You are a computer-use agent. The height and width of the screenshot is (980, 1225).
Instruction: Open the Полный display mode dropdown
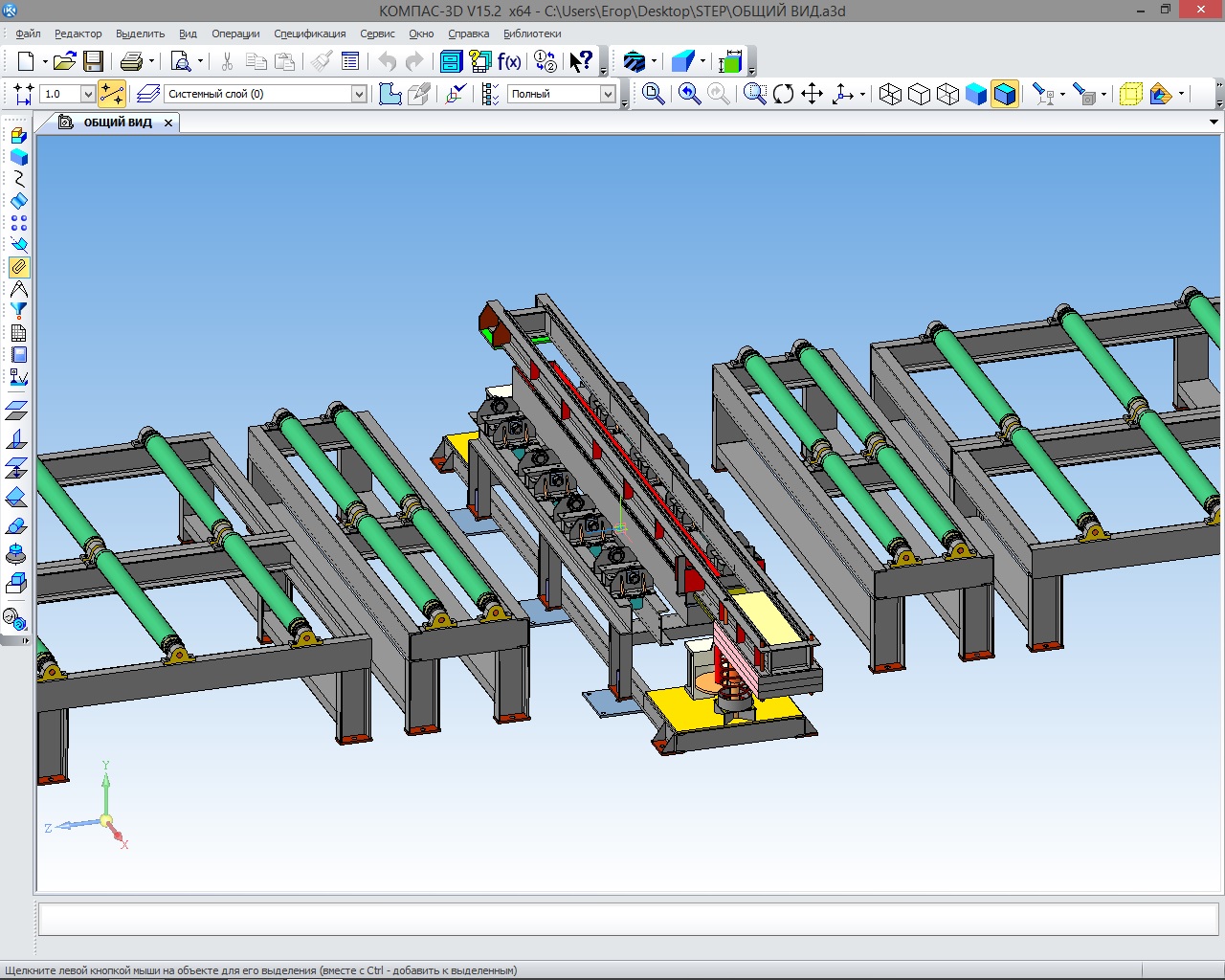[x=608, y=94]
